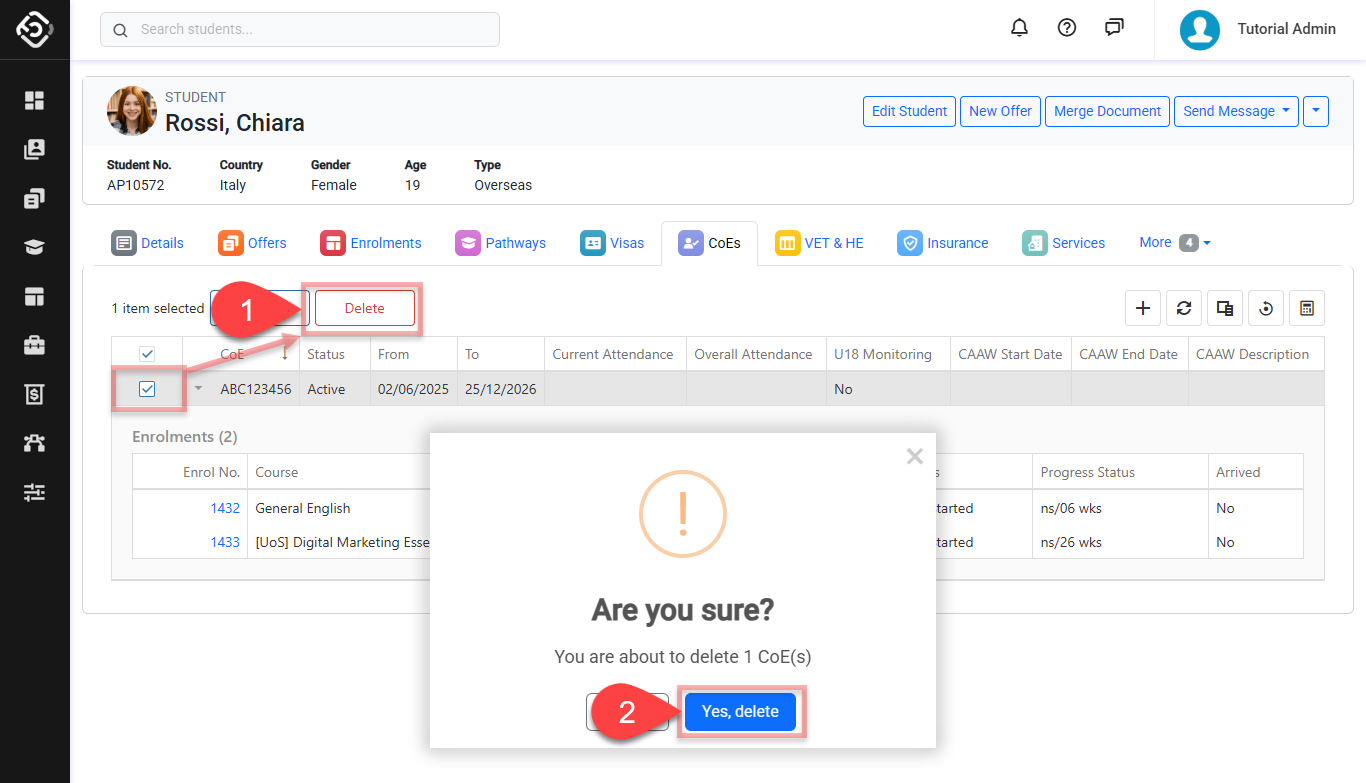
Task: Uncheck the ABC123456 CoE row checkbox
Action: tap(147, 389)
